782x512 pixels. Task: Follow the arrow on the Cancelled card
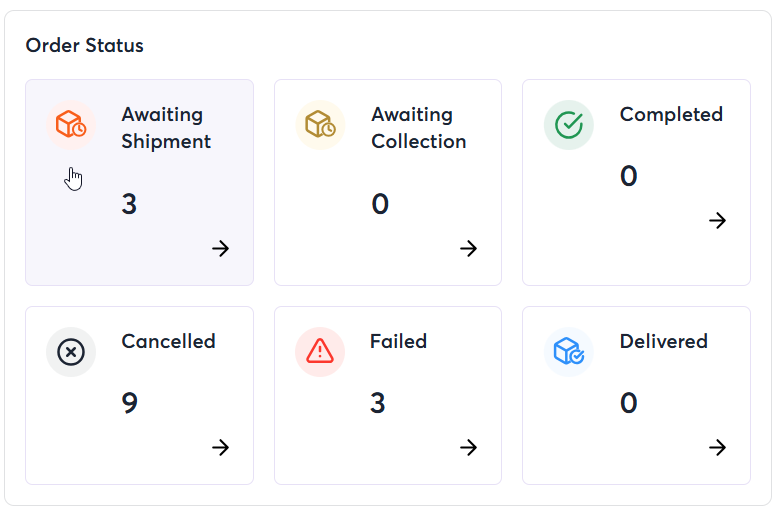220,448
